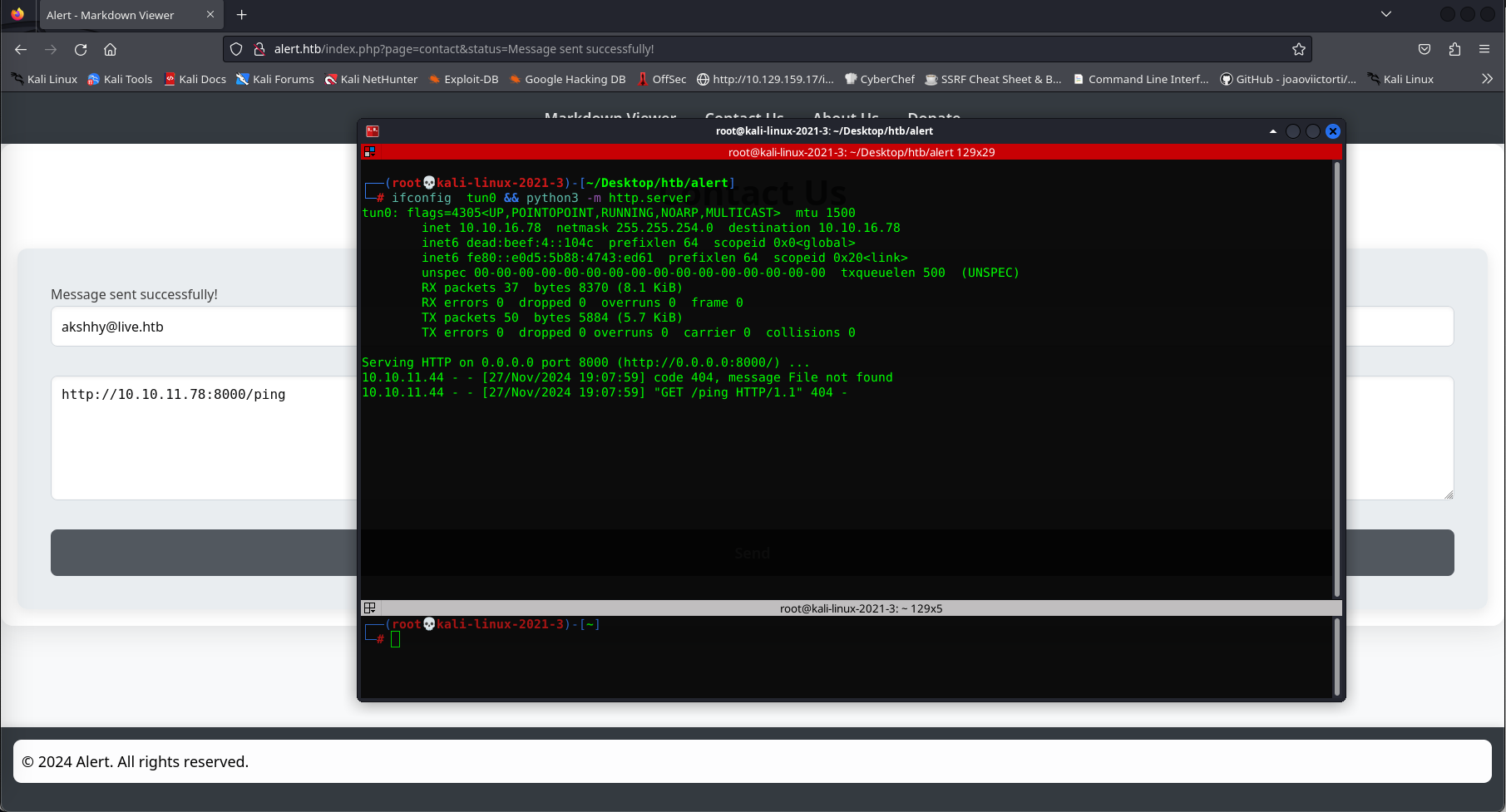Screen dimensions: 1506x812
Task: Focus the top terminal pane title bar
Action: (x=861, y=152)
